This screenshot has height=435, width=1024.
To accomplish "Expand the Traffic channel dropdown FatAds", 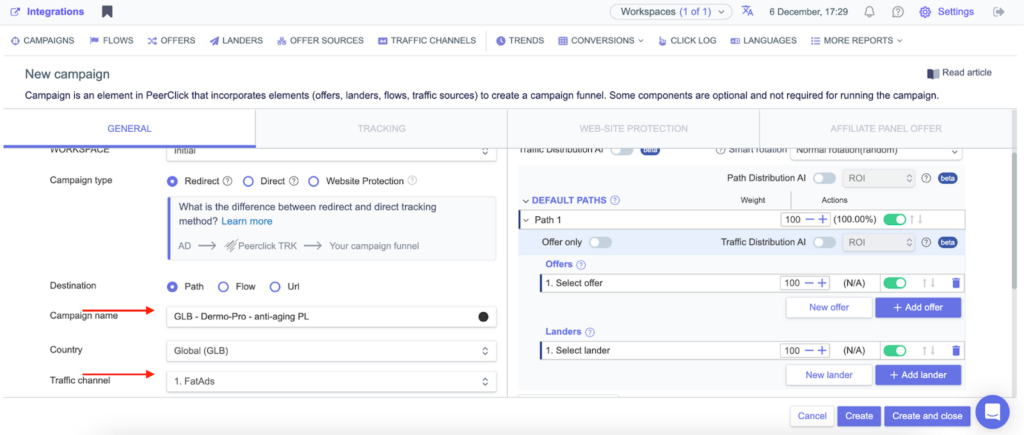I will [x=330, y=381].
